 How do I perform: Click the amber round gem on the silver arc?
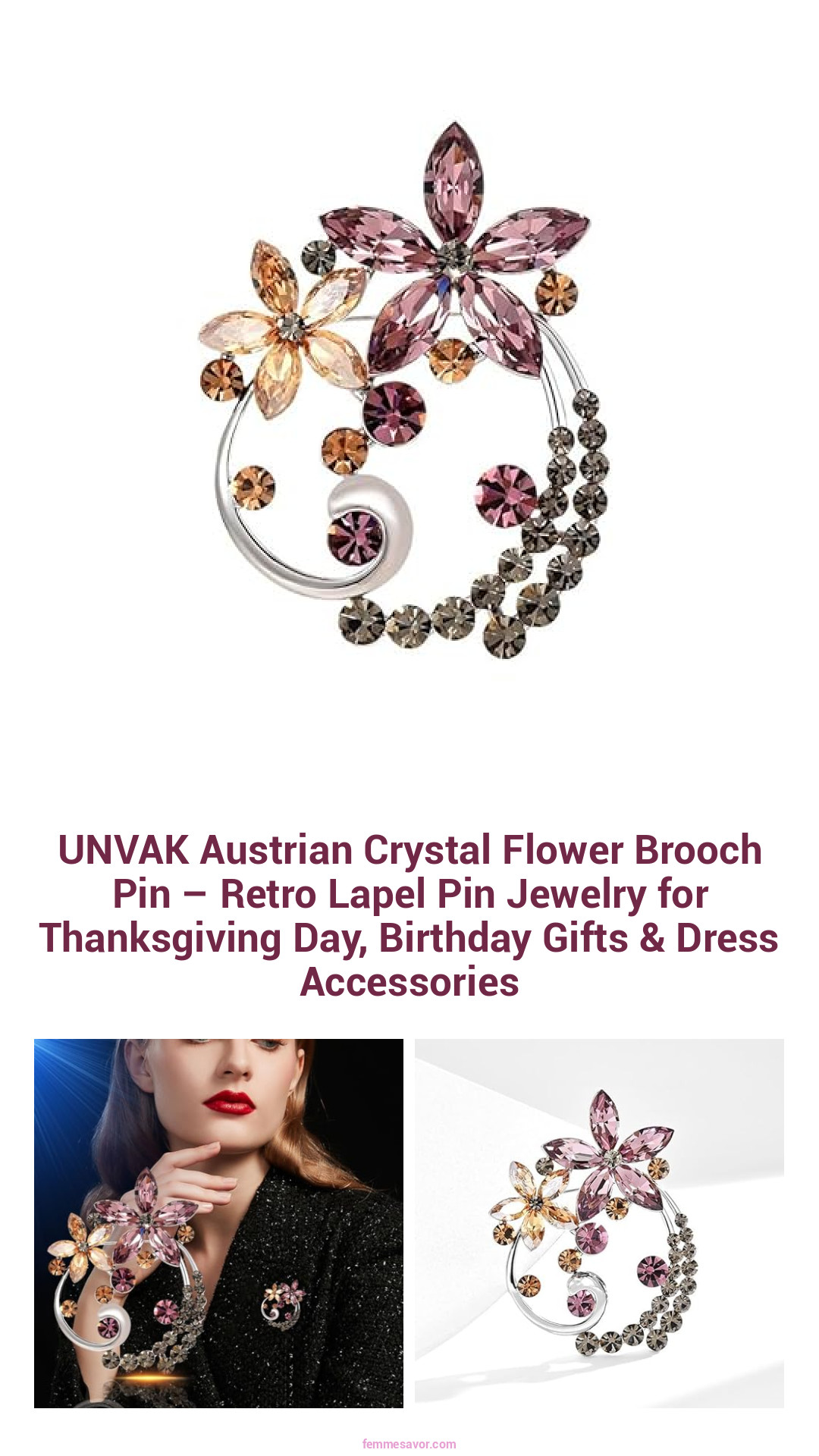(x=253, y=487)
